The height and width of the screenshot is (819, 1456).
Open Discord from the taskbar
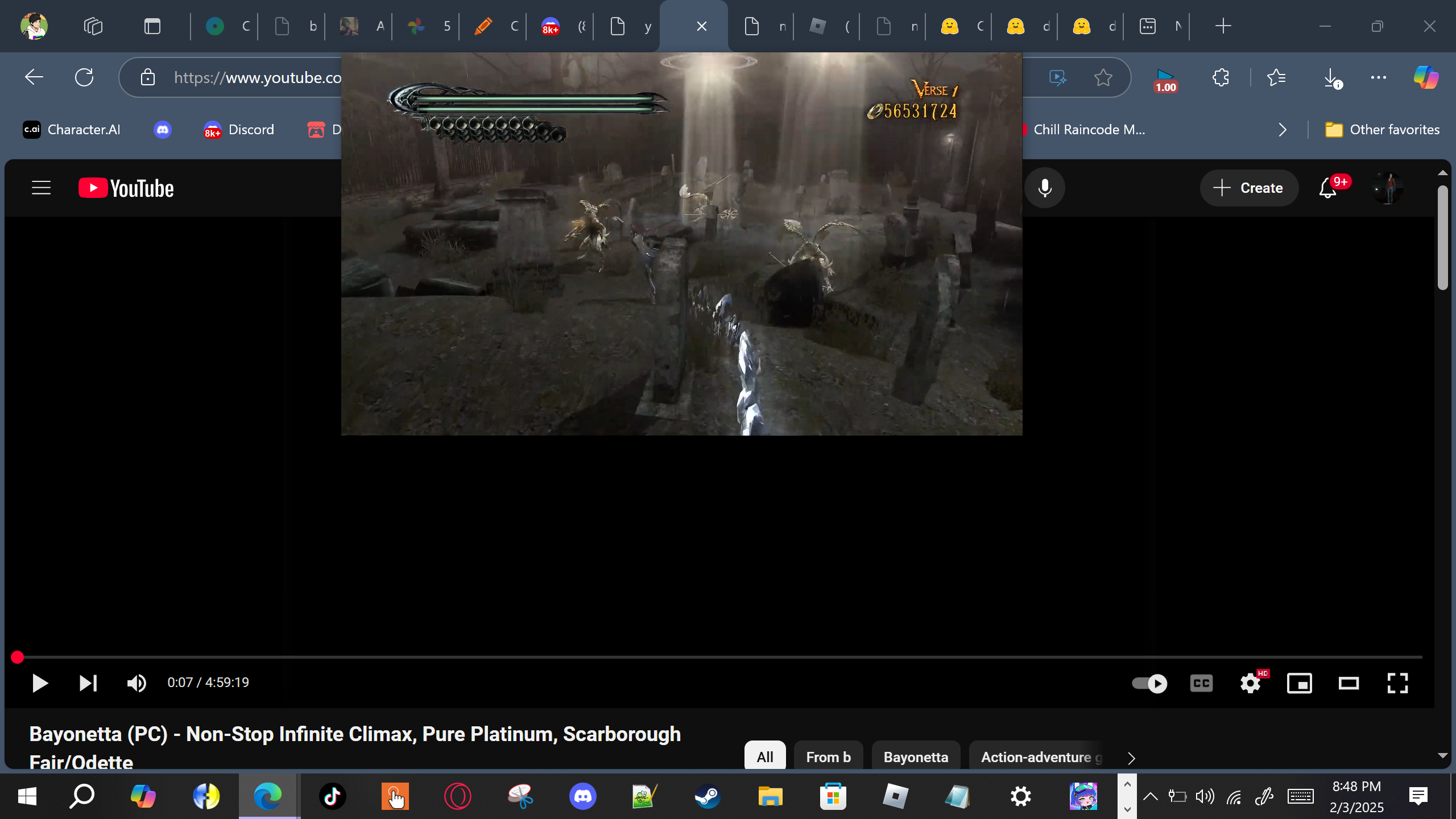coord(582,796)
